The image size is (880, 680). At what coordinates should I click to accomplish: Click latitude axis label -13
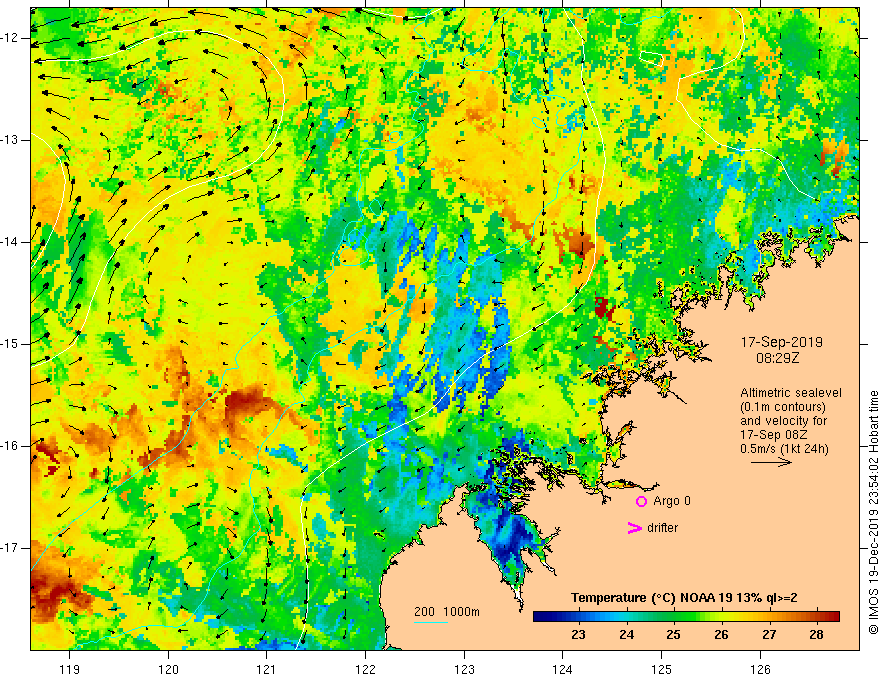tap(10, 140)
